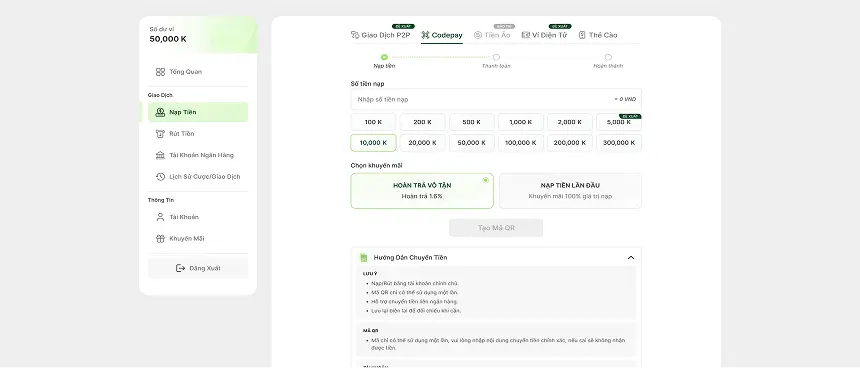Click the Codepay tab icon
This screenshot has width=860, height=368.
425,35
